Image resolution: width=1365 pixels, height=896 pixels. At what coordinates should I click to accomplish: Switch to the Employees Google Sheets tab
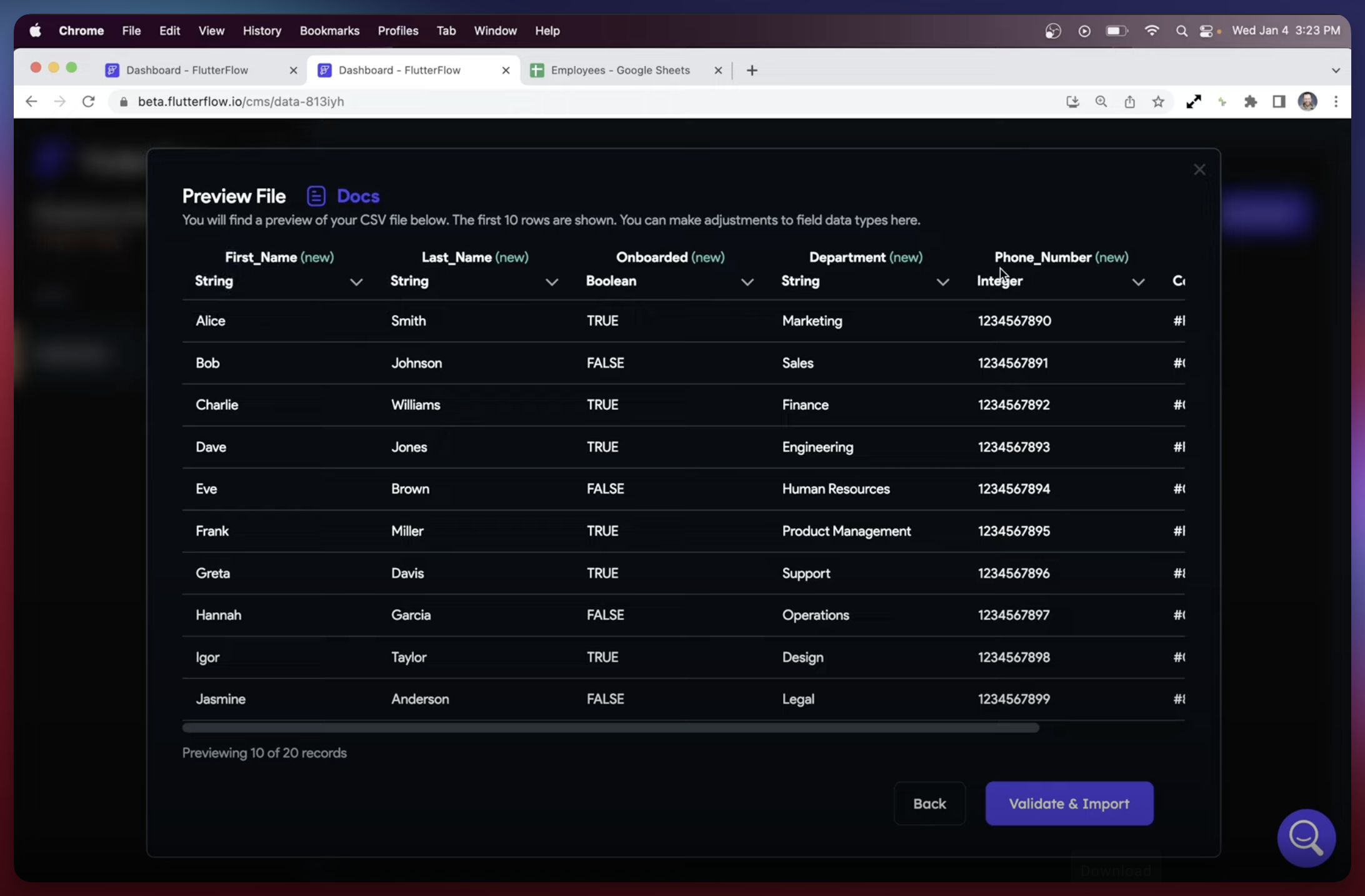[x=621, y=70]
